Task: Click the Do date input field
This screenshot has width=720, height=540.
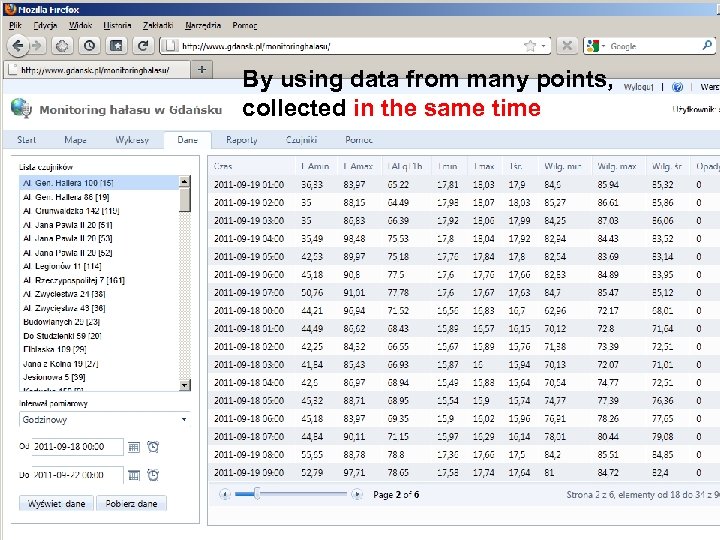Action: click(x=77, y=475)
